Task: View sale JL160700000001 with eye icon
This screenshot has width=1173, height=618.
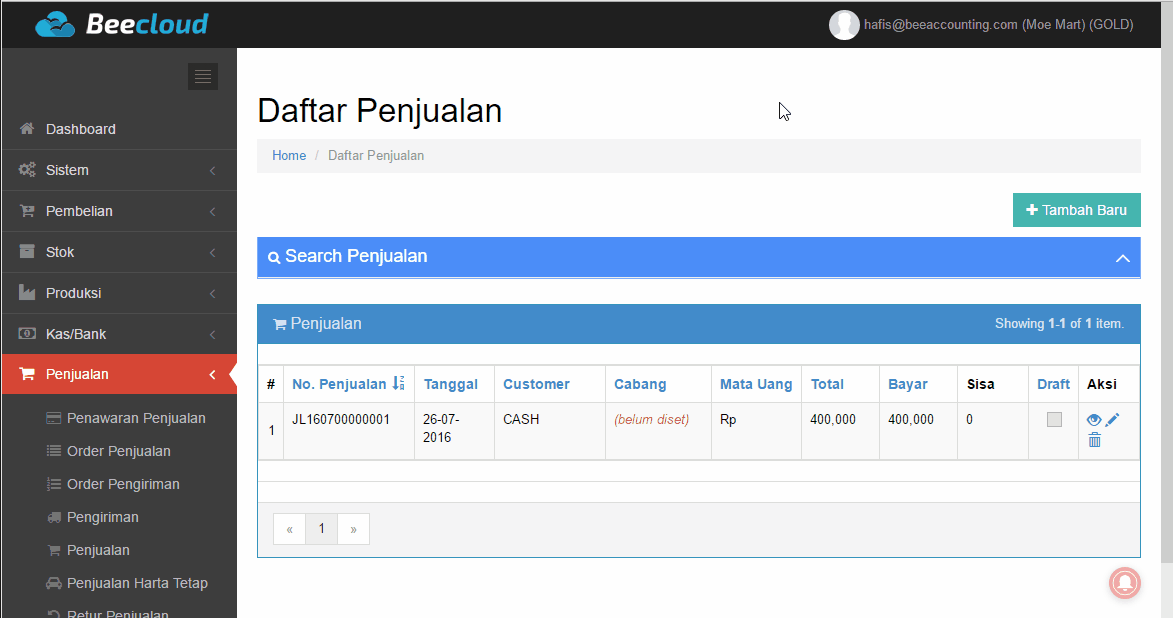Action: click(1094, 420)
